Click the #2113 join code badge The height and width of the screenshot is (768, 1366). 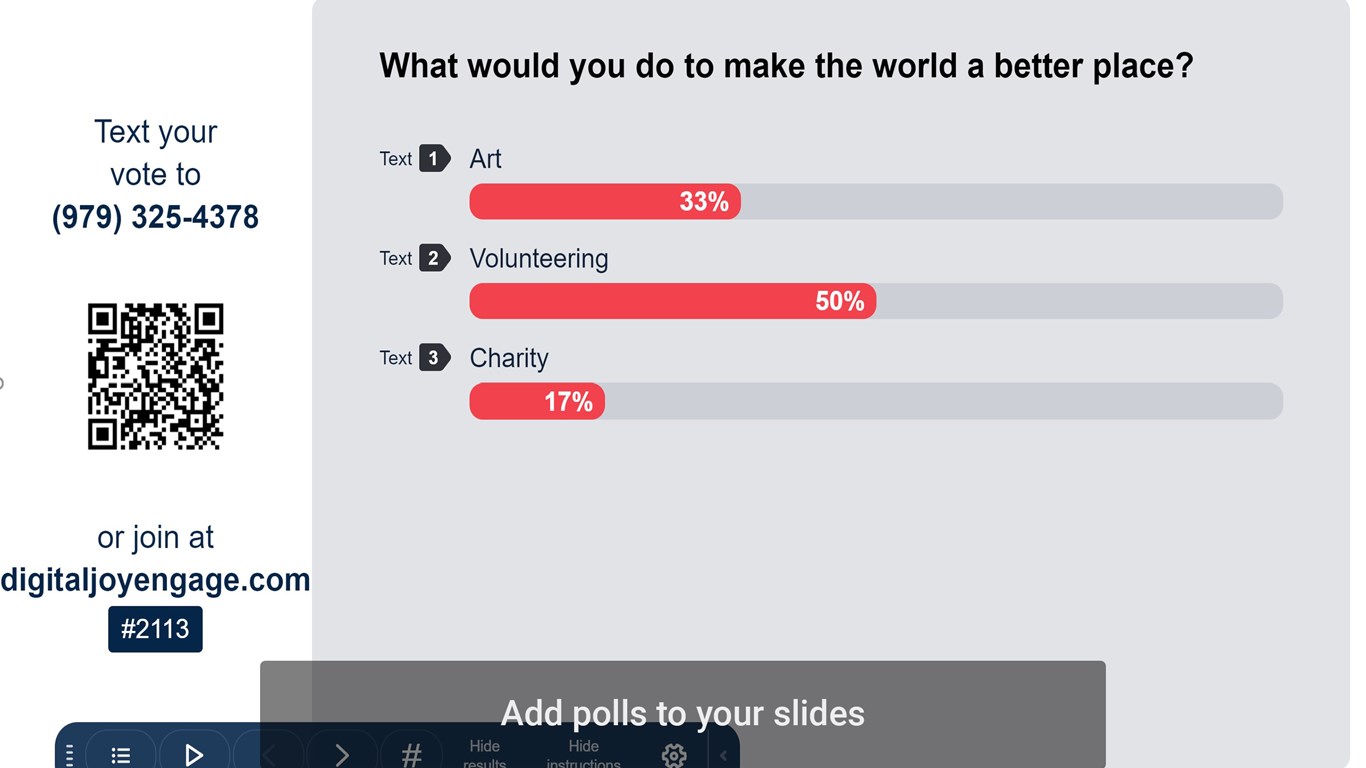(155, 629)
